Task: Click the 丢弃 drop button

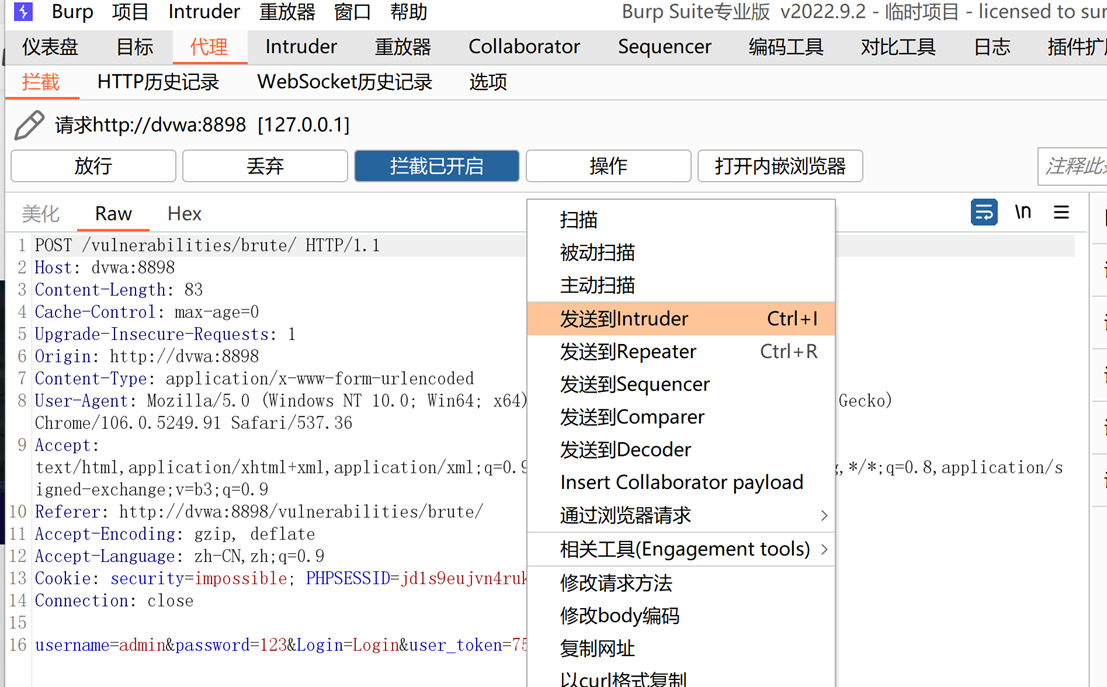Action: click(x=265, y=166)
